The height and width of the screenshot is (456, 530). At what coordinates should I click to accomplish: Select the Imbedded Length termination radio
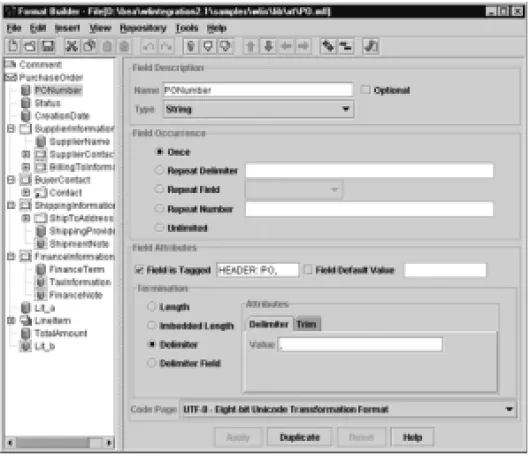coord(152,326)
